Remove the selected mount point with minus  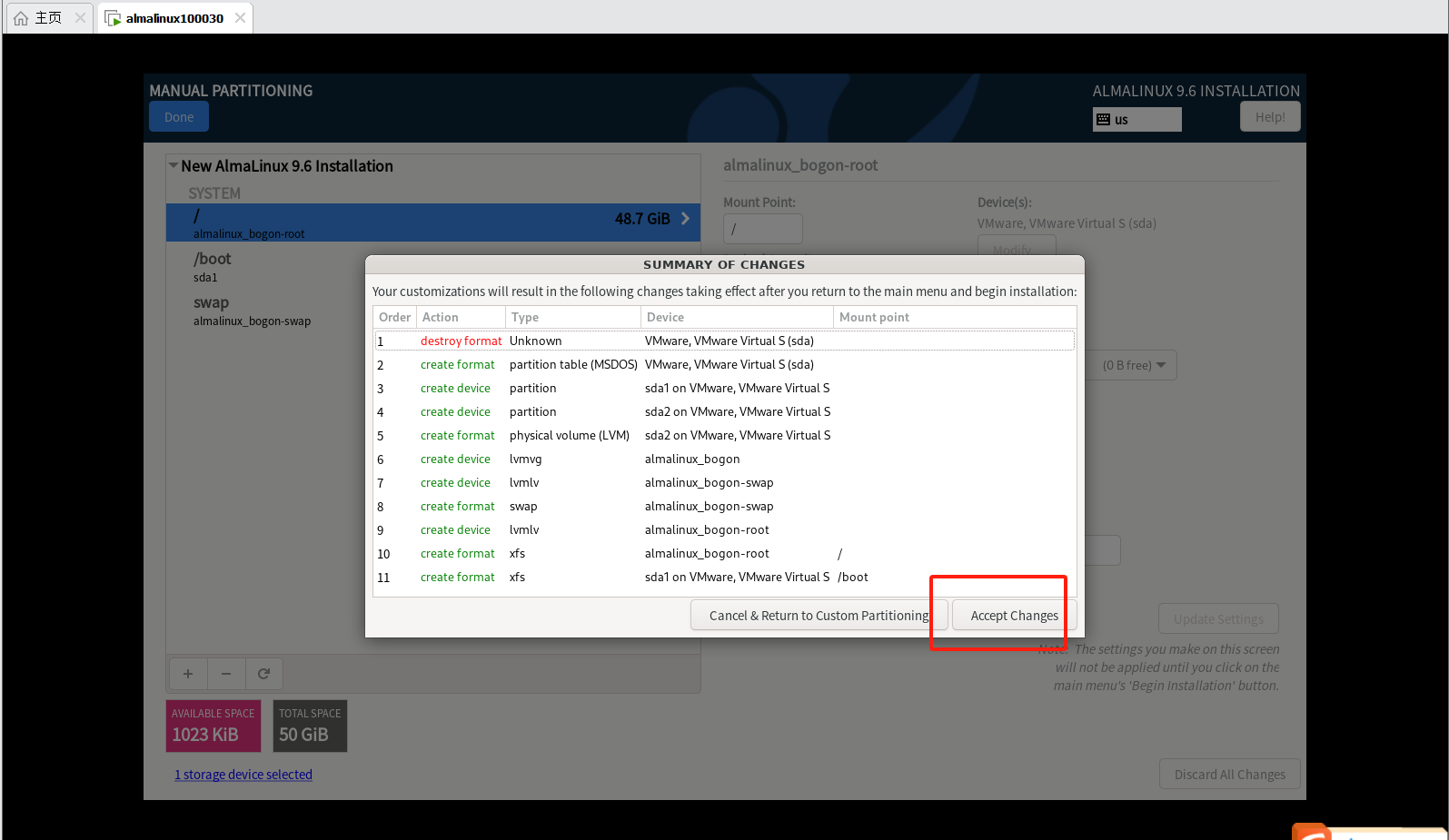(226, 674)
